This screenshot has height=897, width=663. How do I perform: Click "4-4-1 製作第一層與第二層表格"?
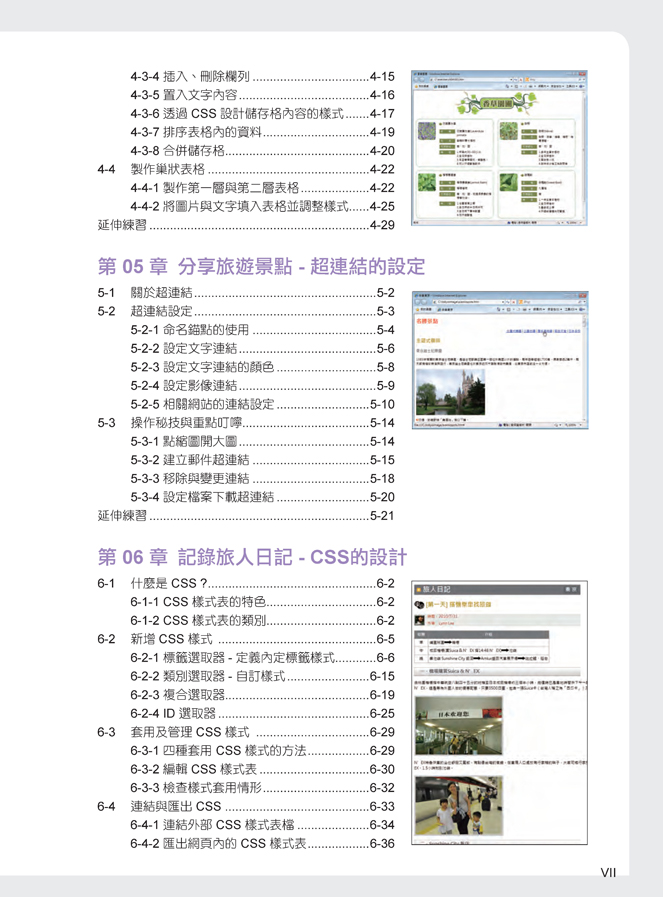(x=263, y=188)
